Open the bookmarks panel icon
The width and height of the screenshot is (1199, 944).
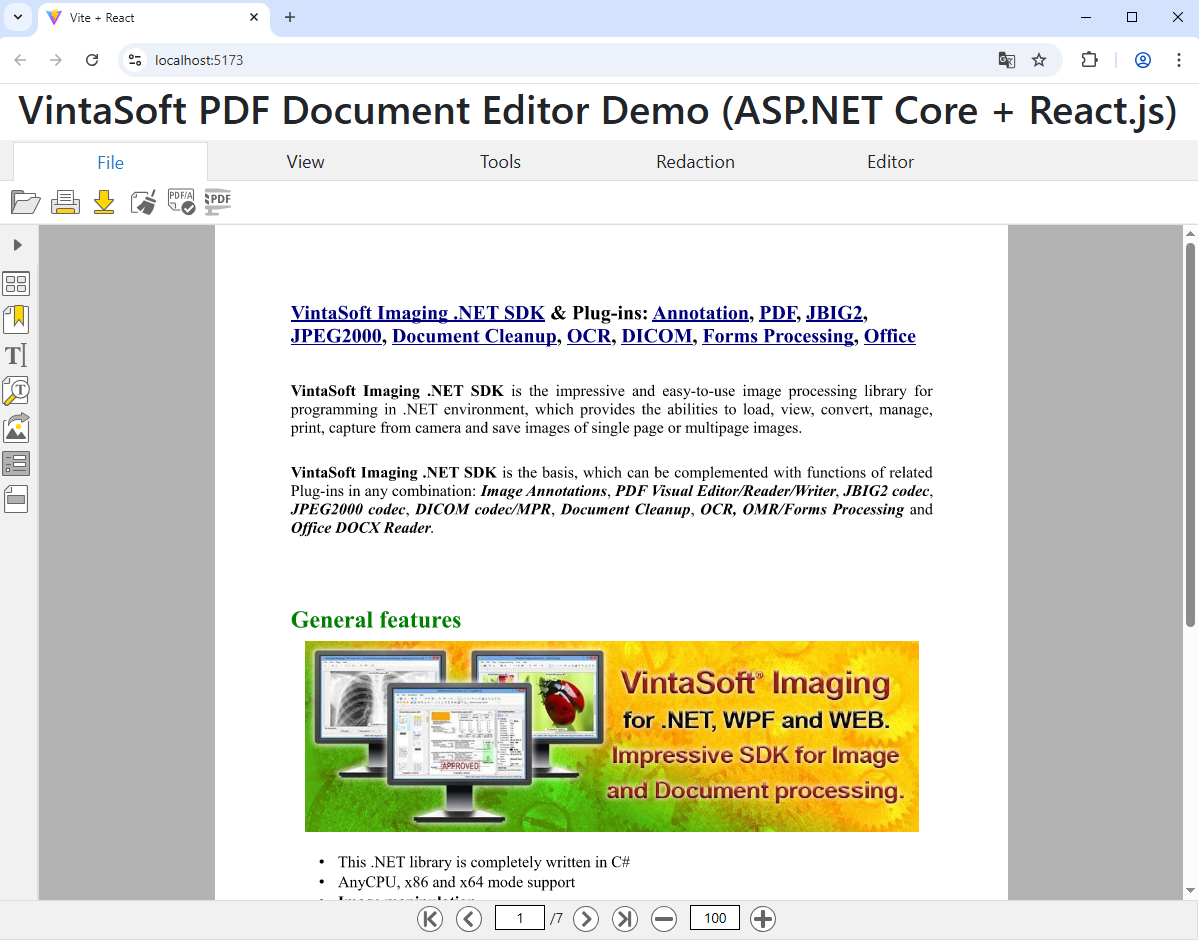[16, 320]
